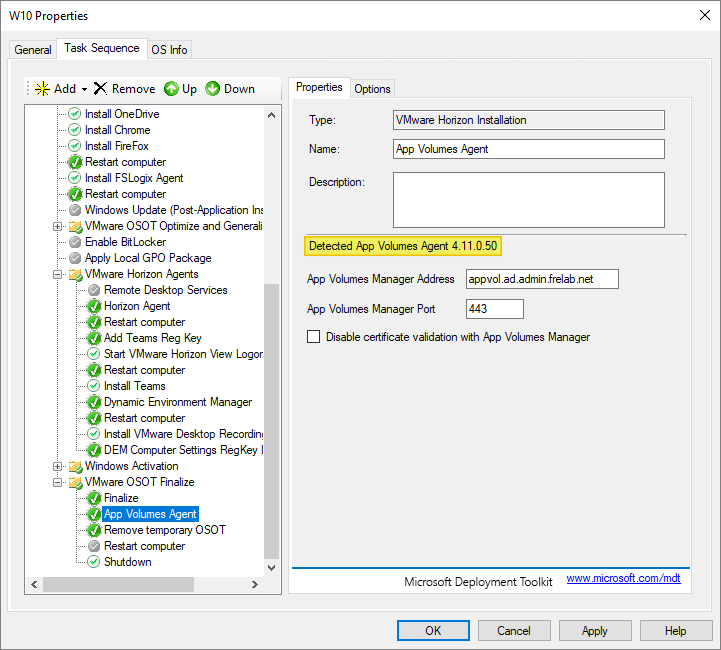Click the Add star icon in toolbar
This screenshot has width=721, height=650.
tap(42, 89)
